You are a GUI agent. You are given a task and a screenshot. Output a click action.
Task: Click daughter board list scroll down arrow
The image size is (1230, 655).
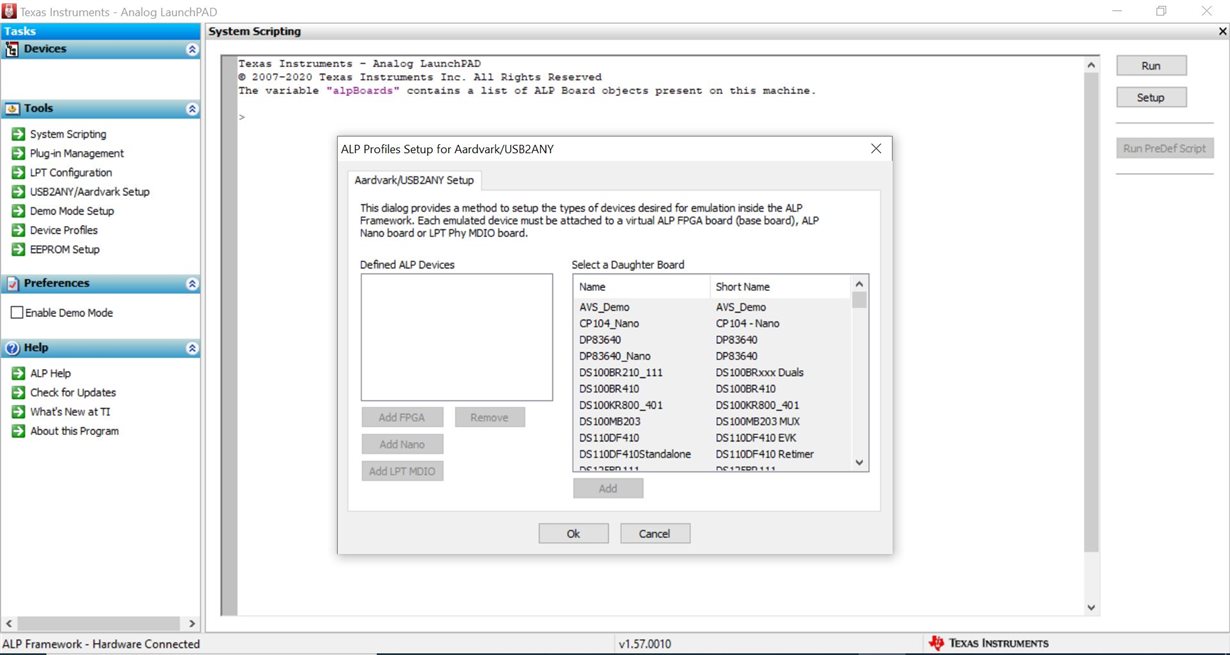[x=859, y=463]
